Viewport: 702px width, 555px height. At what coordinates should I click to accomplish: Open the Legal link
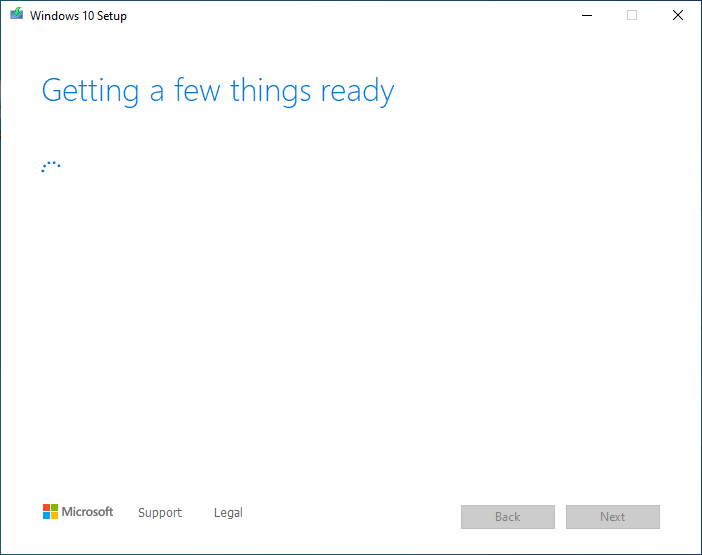[228, 513]
